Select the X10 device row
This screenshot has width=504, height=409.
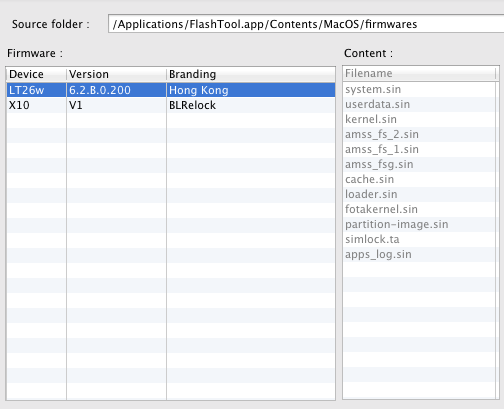point(171,105)
